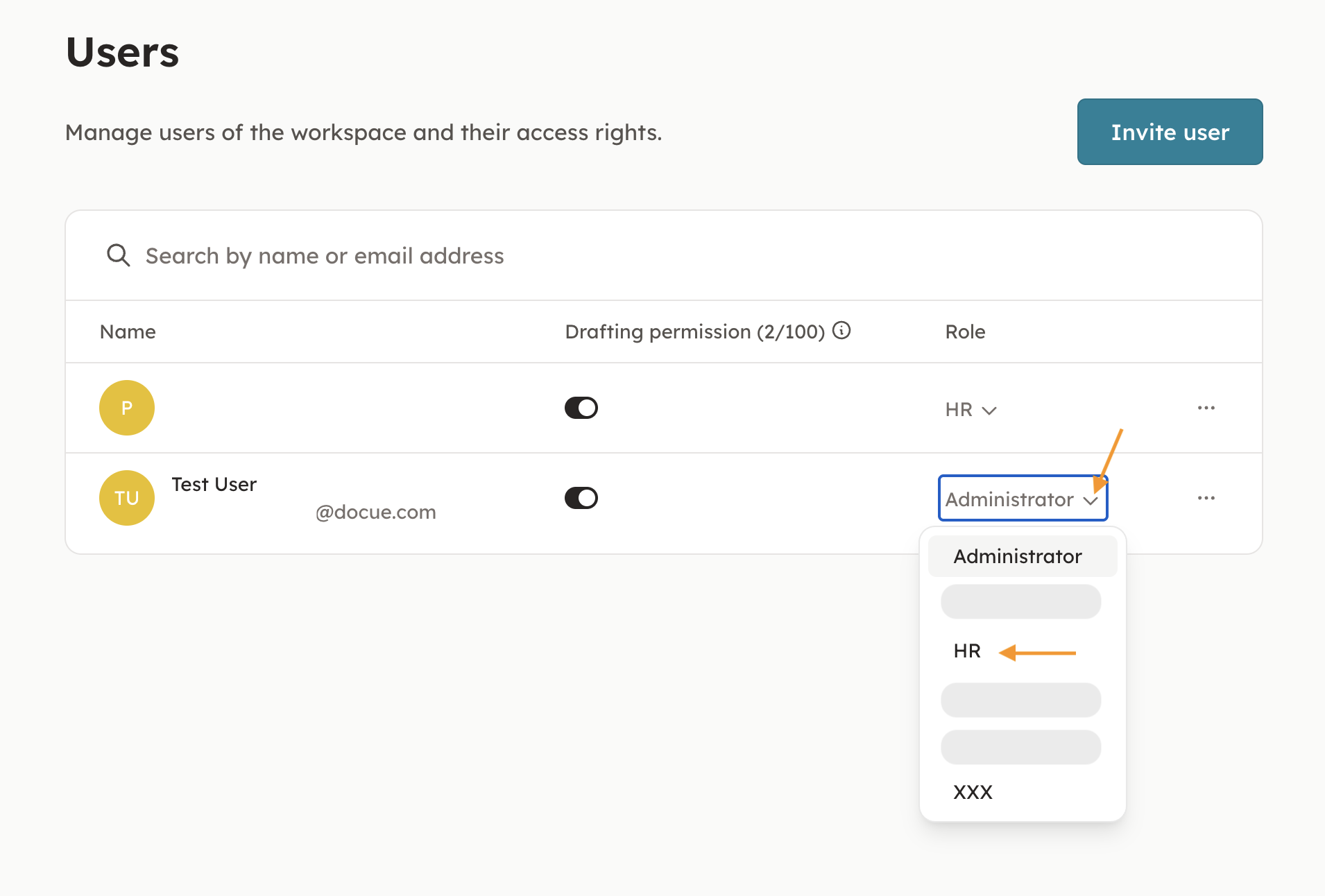
Task: Open more options menu for user P
Action: (x=1206, y=408)
